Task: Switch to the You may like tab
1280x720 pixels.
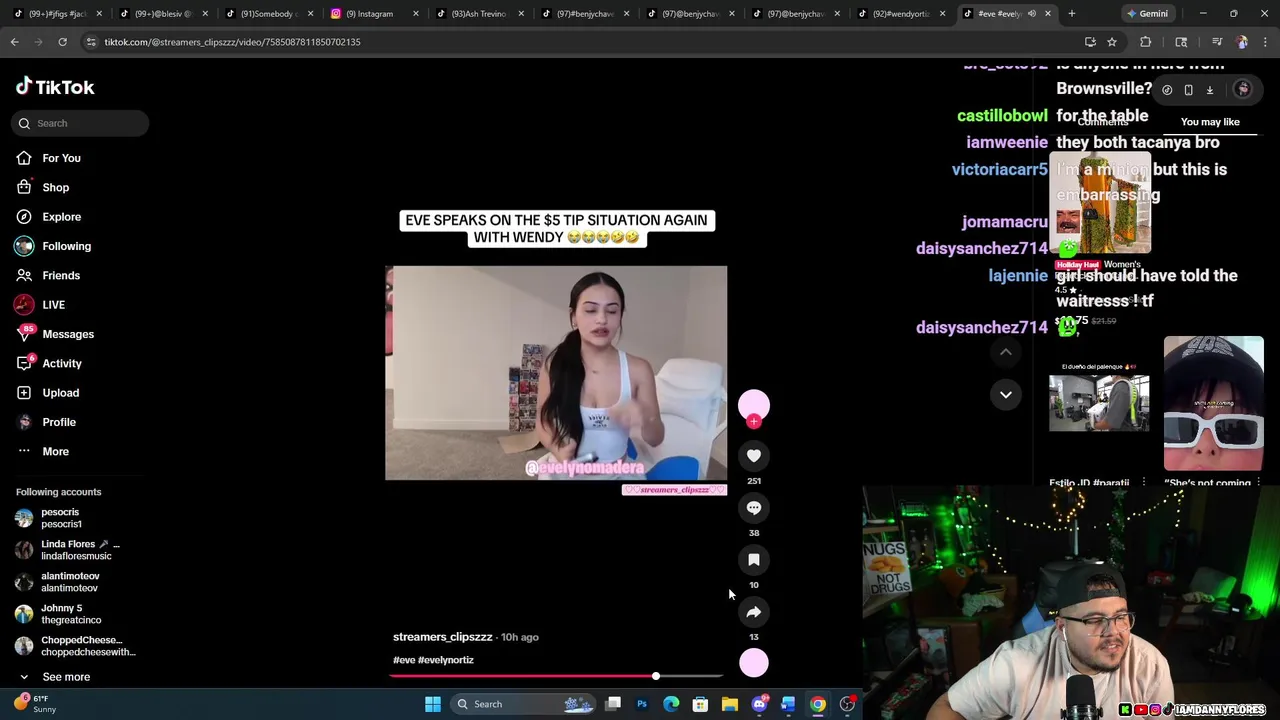Action: (1210, 122)
